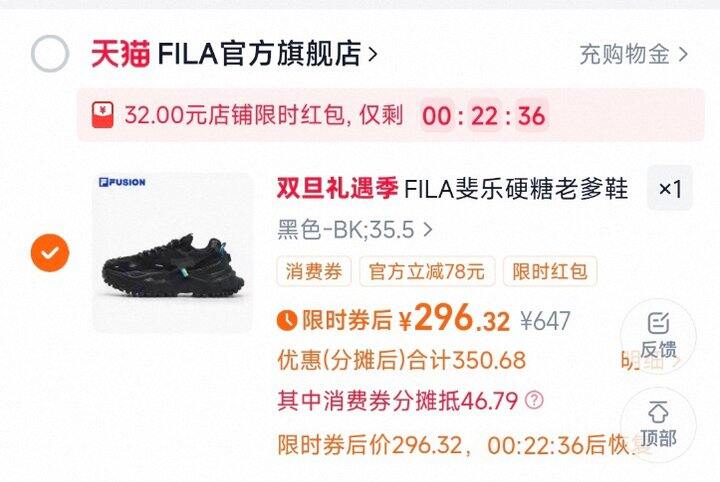Click the 天猫 logo
This screenshot has height=482, width=720.
click(120, 54)
